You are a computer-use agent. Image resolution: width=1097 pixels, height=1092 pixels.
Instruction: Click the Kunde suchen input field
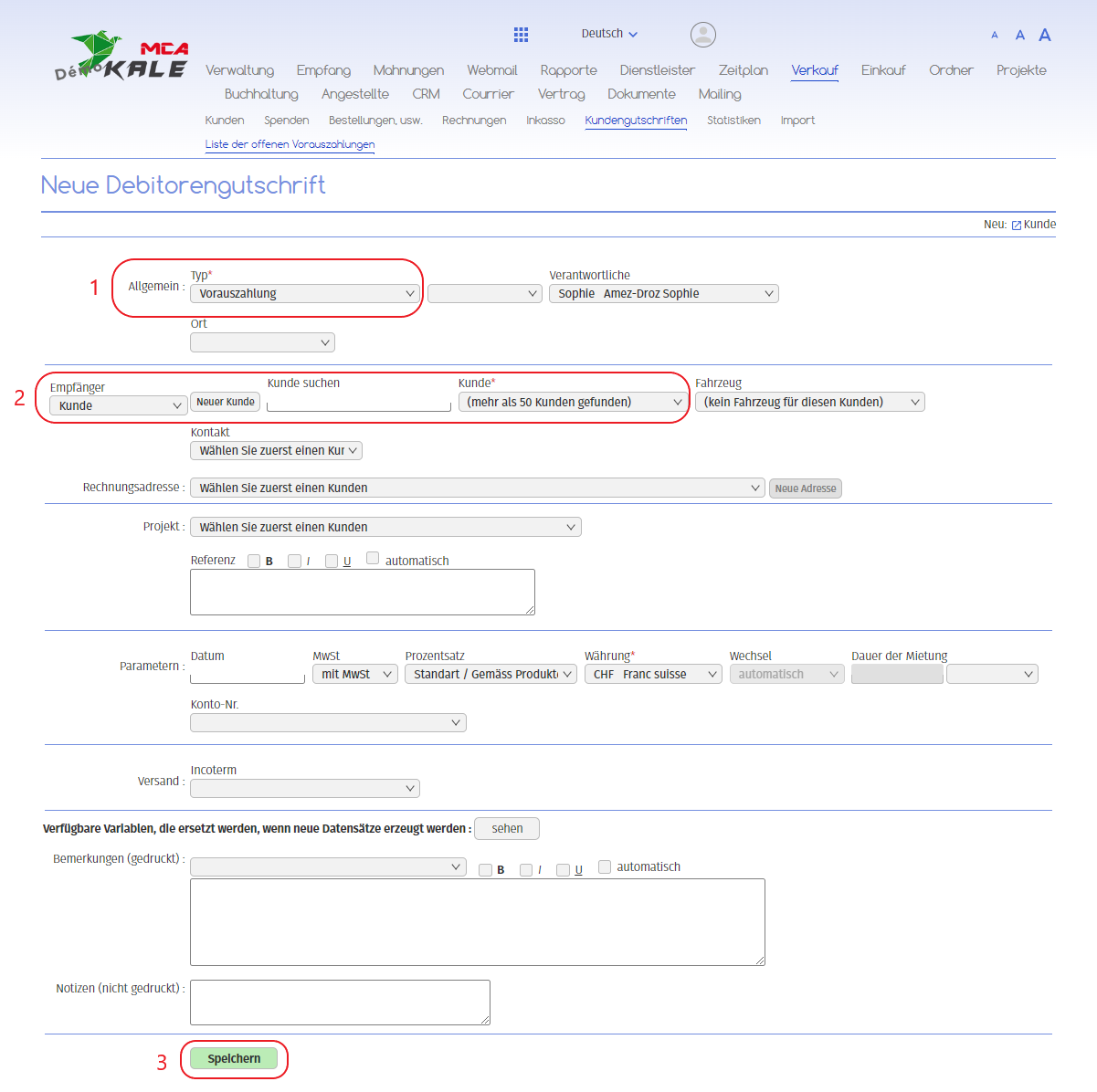pyautogui.click(x=359, y=402)
